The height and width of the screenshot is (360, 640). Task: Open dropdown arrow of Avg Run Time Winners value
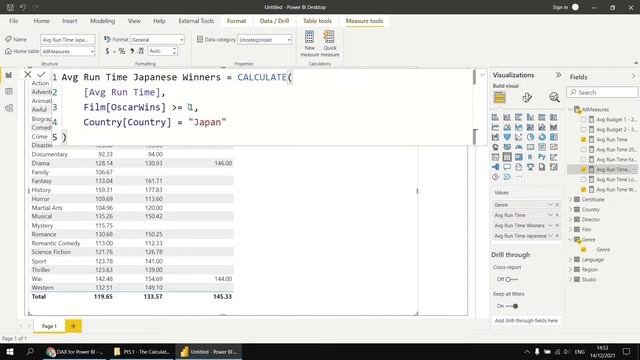[x=550, y=225]
